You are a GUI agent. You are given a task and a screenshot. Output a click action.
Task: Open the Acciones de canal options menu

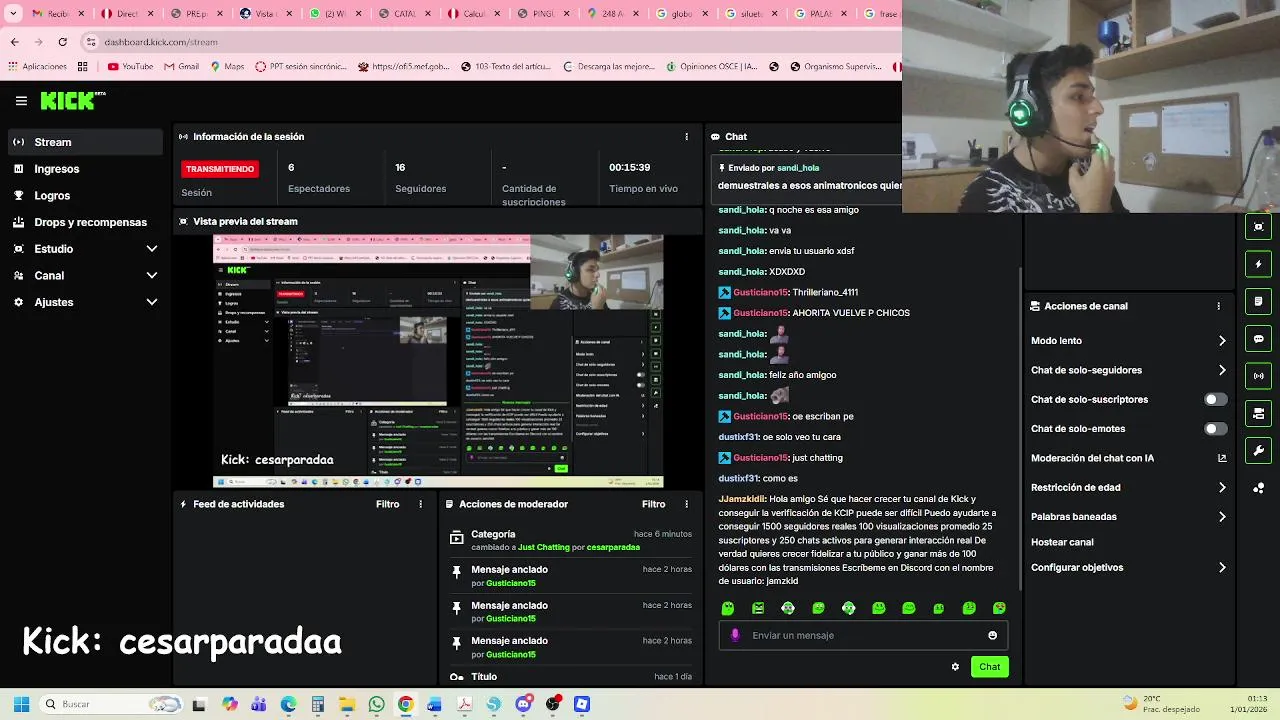coord(1218,306)
